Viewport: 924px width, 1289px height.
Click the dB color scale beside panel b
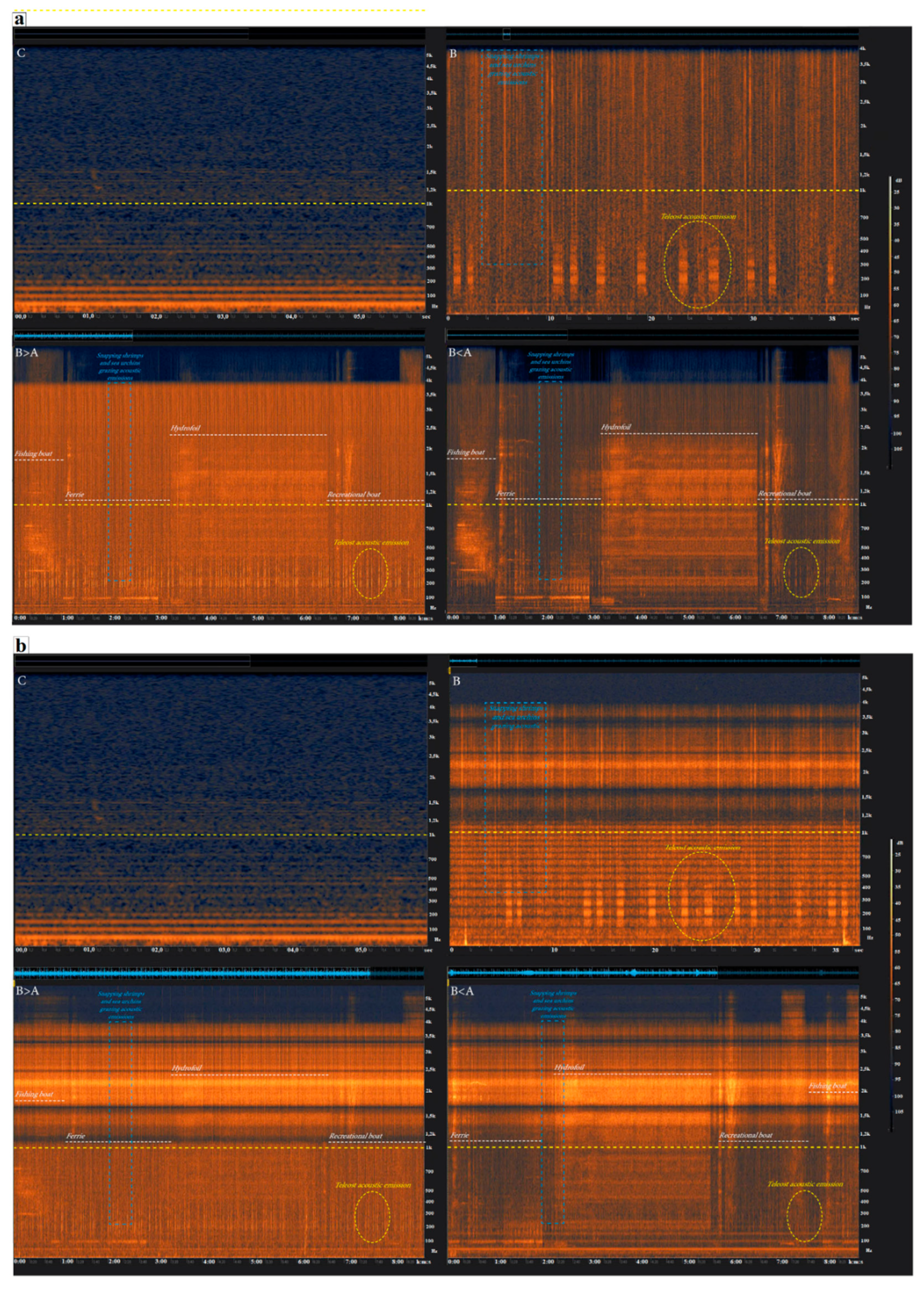891,983
